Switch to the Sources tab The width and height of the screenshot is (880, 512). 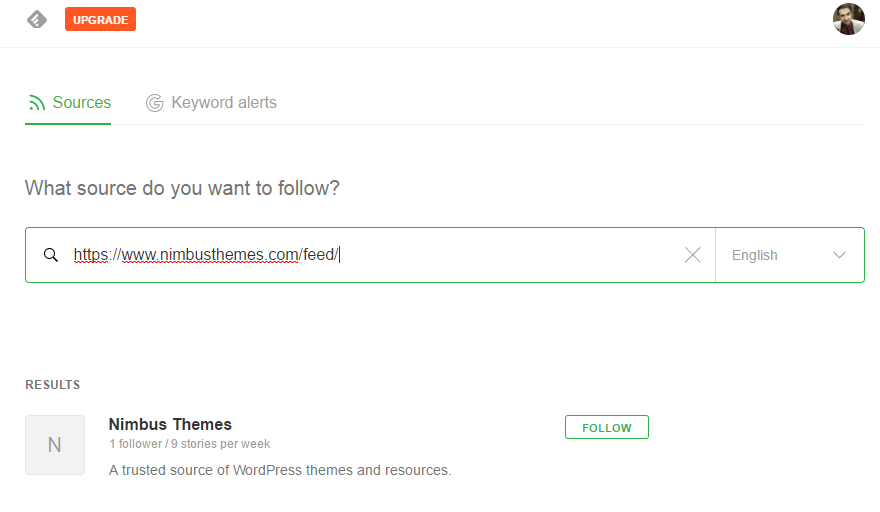(x=68, y=103)
